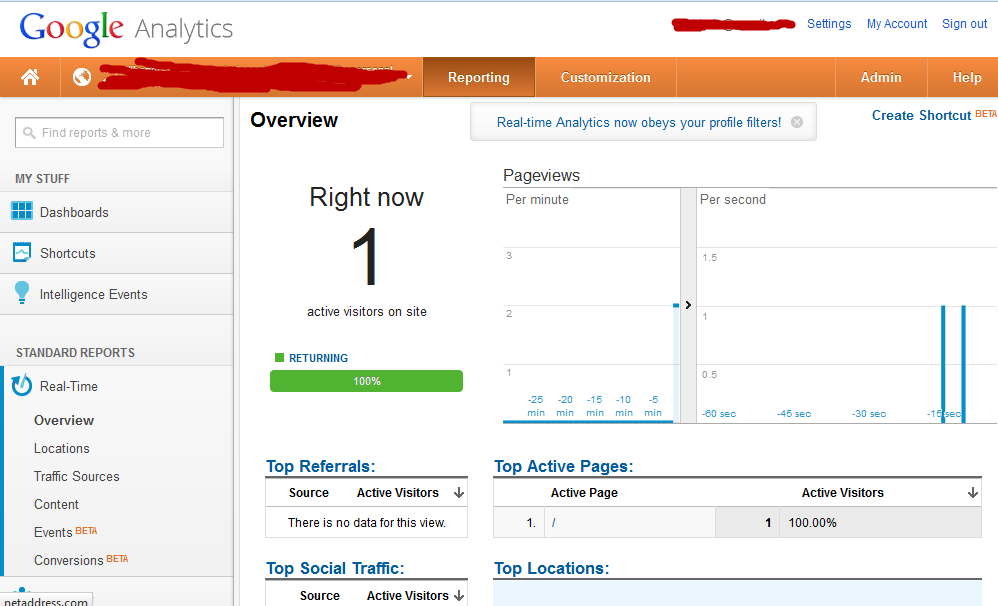Click Sign out link
The height and width of the screenshot is (606, 998).
tap(964, 24)
